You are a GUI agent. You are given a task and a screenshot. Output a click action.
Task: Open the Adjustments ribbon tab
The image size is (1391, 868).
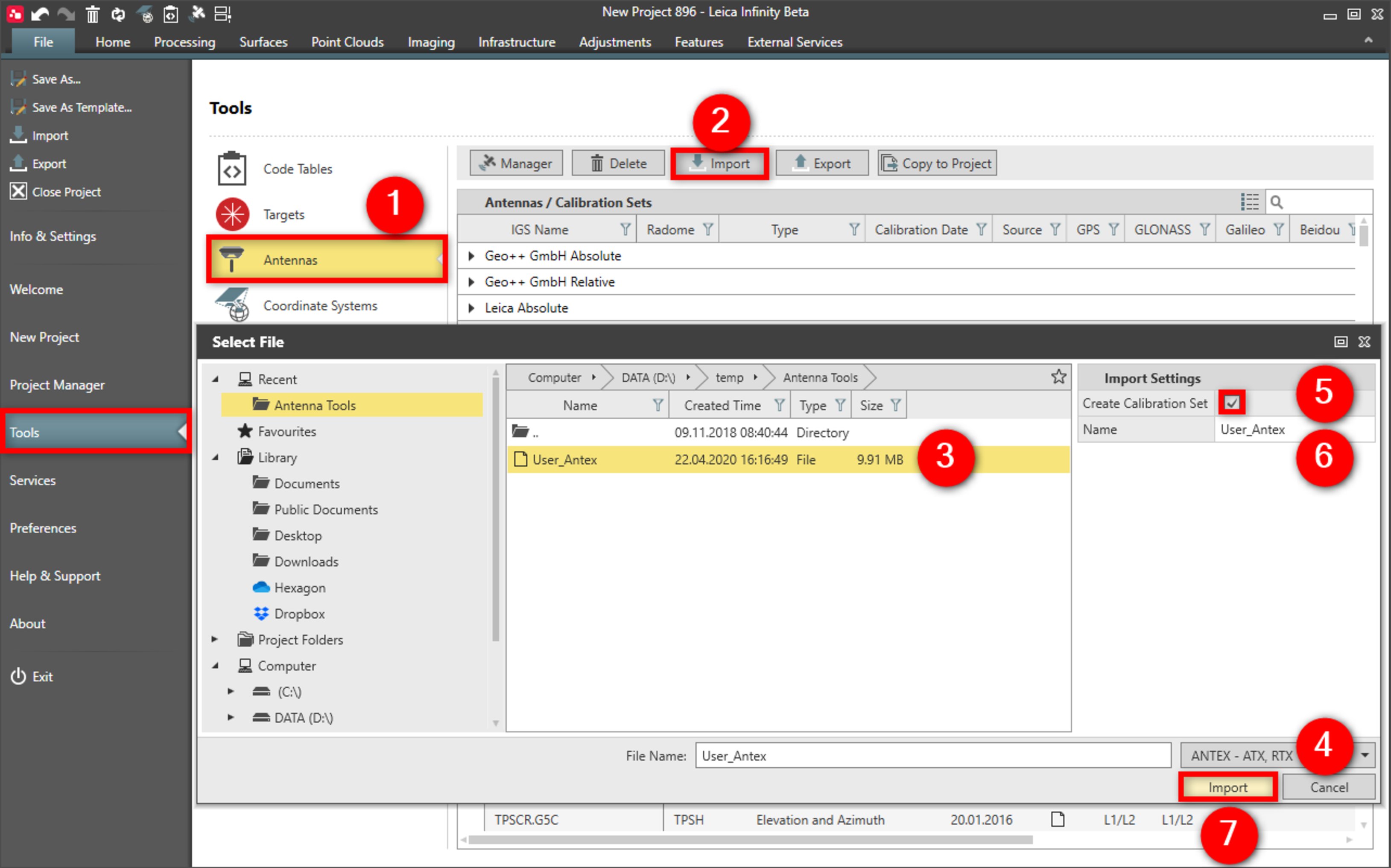[614, 42]
